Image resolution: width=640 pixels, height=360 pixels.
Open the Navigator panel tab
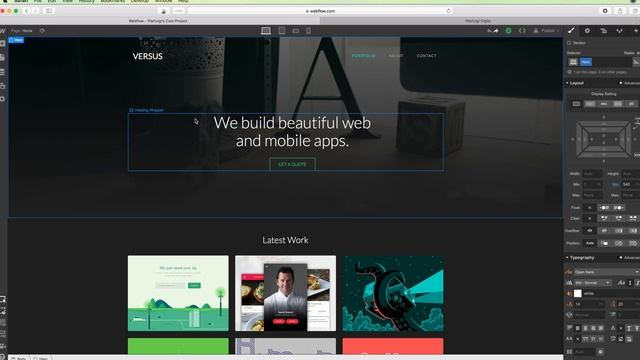pos(603,31)
